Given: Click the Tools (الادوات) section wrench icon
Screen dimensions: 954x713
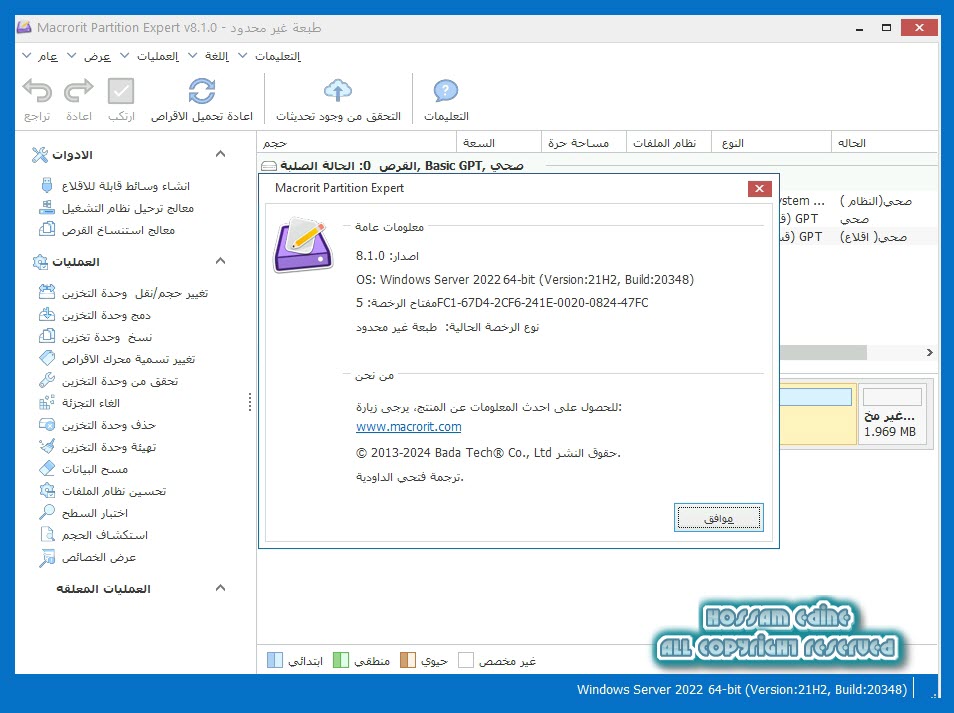Looking at the screenshot, I should (40, 155).
